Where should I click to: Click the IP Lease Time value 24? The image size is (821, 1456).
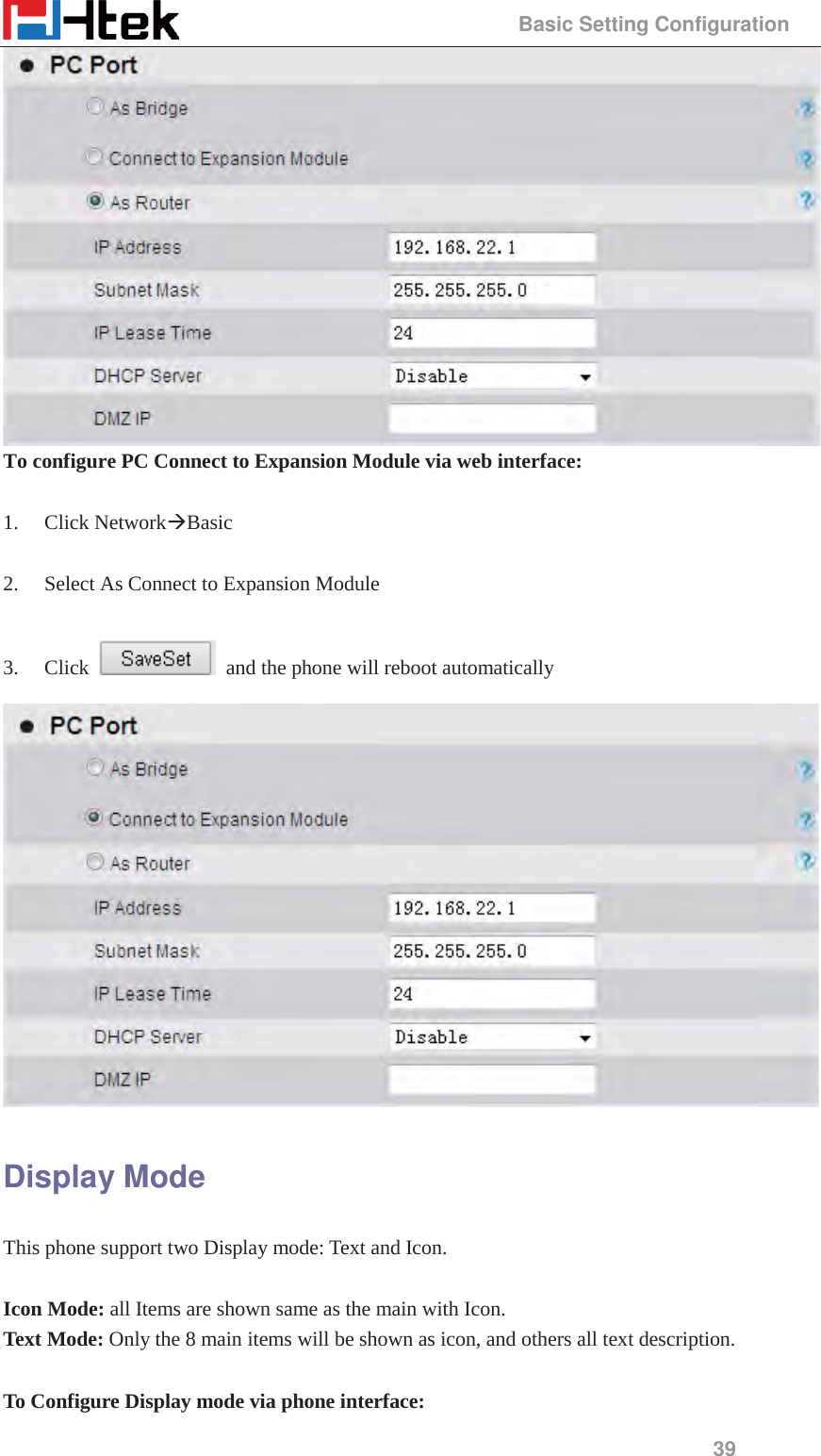click(492, 332)
